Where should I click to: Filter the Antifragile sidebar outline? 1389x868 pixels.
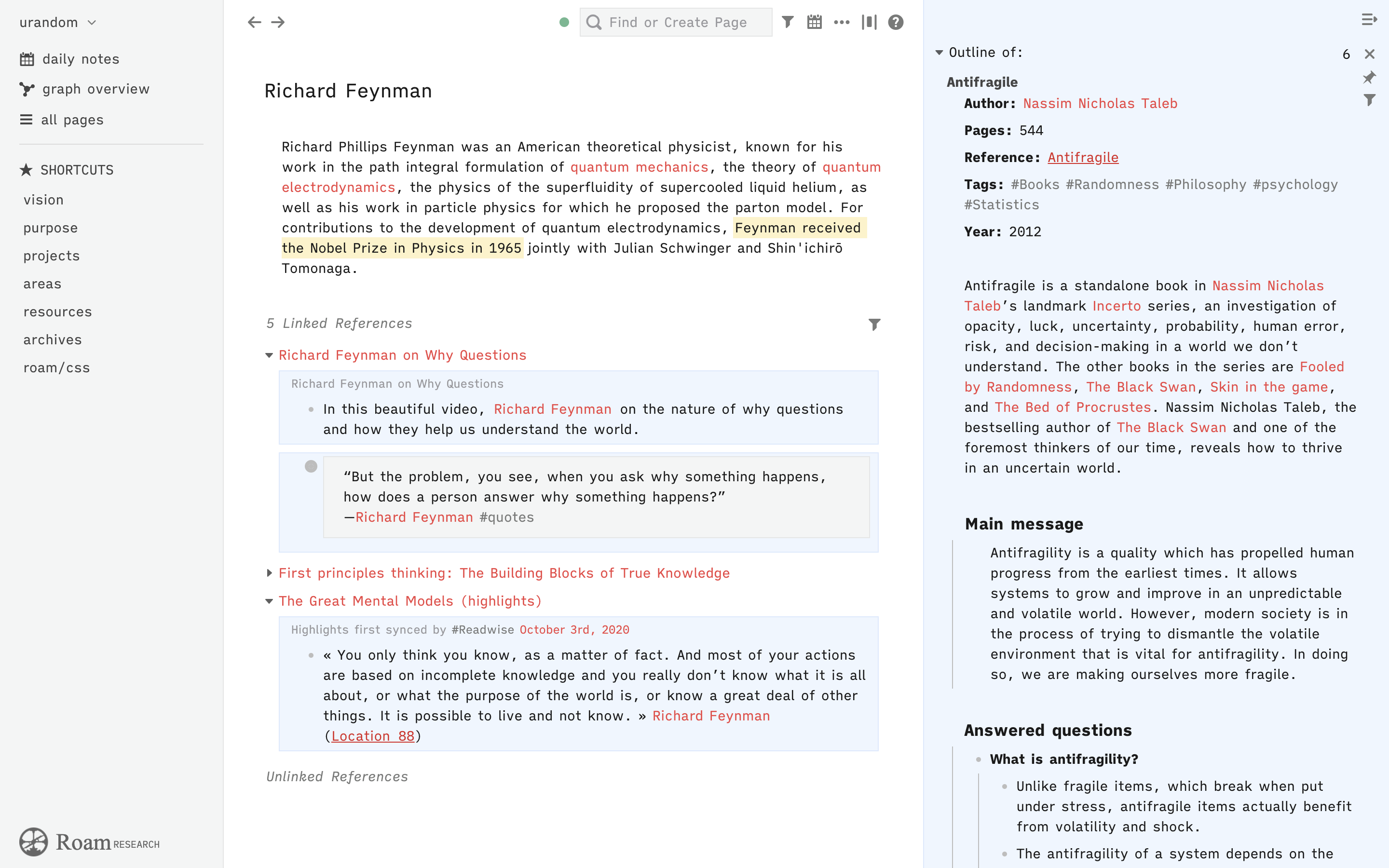(1370, 100)
